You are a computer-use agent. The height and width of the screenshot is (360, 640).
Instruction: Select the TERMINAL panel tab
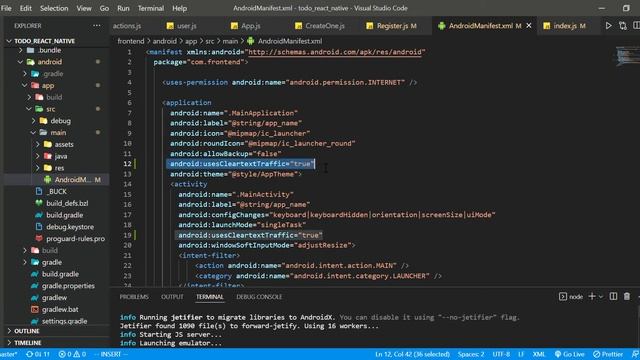209,297
